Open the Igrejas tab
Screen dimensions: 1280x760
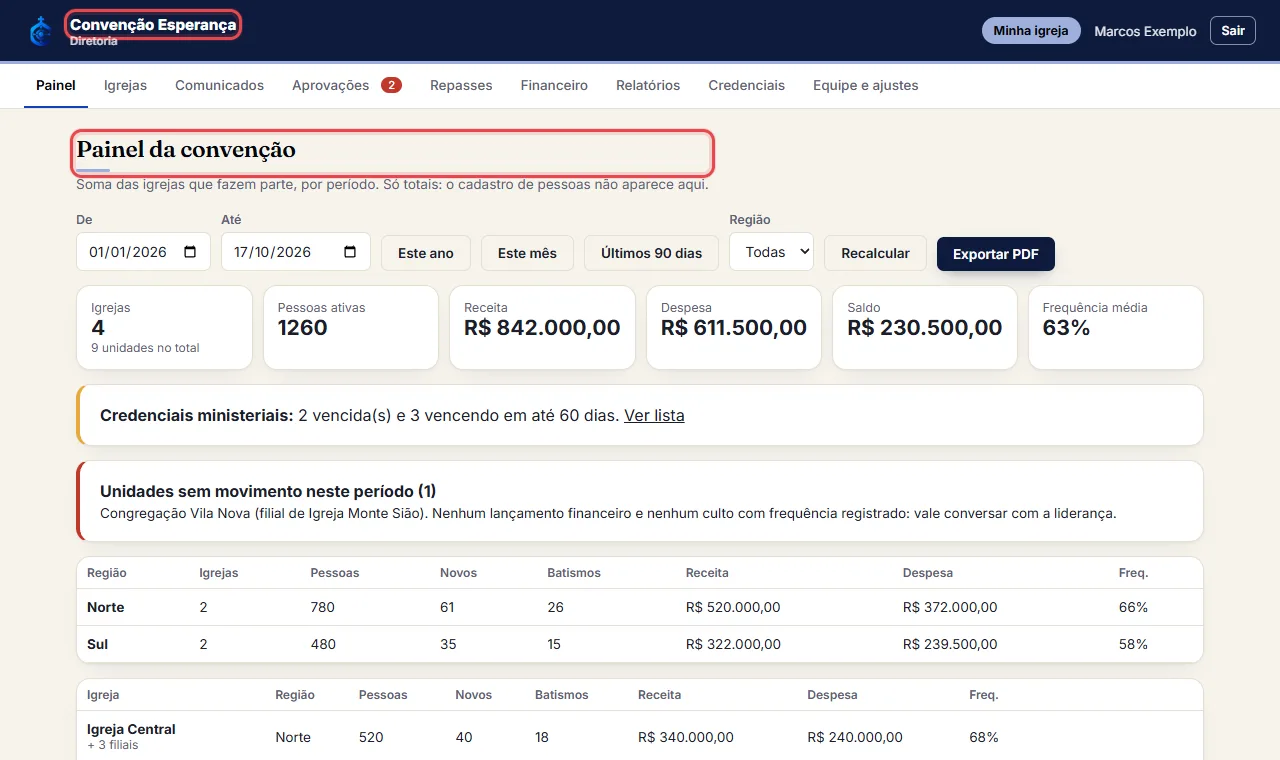[125, 85]
